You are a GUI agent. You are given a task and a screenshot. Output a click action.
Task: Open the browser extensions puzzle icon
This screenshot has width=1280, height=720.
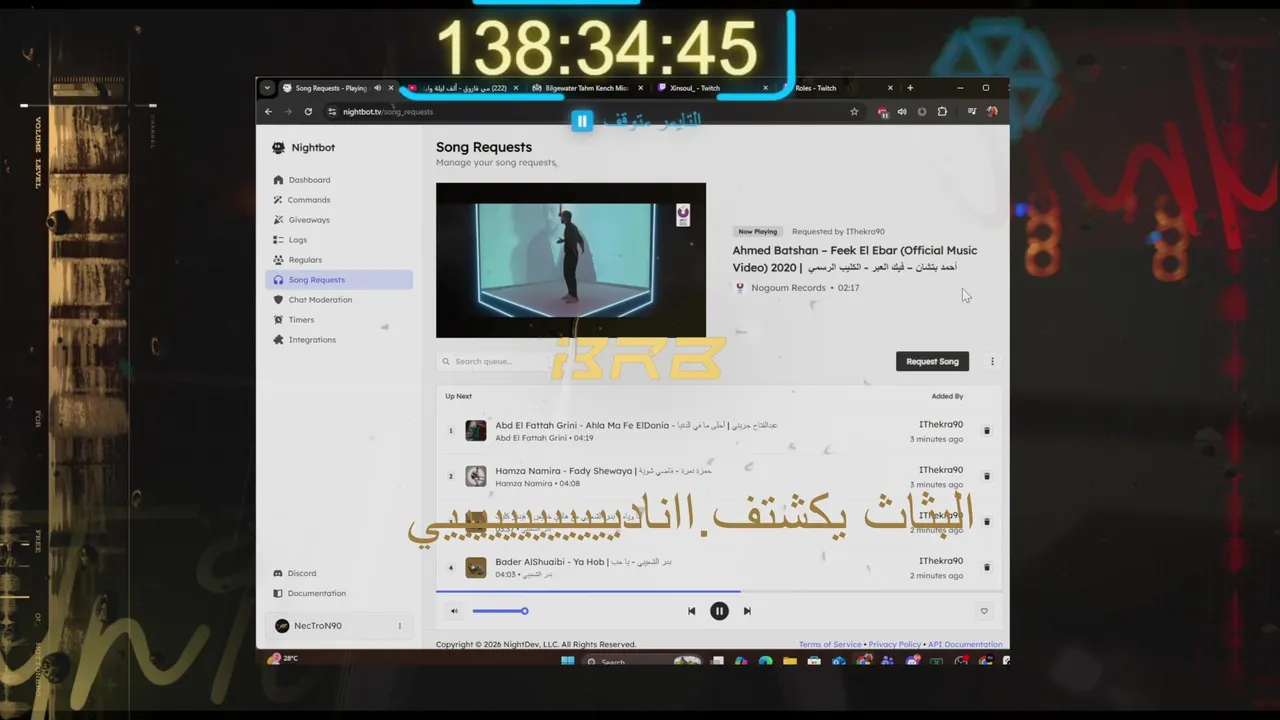click(942, 112)
